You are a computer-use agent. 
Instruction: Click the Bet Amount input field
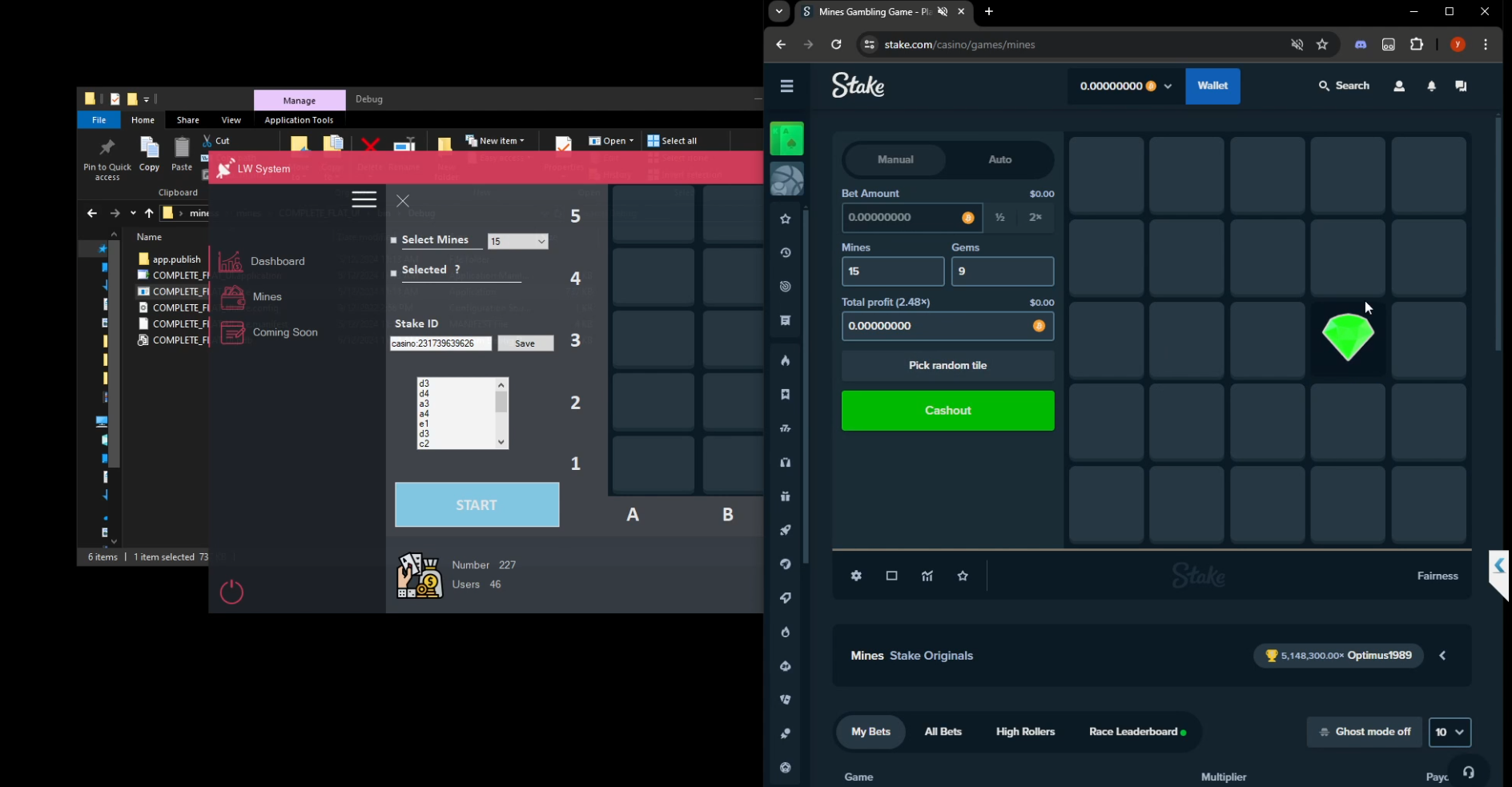coord(911,218)
